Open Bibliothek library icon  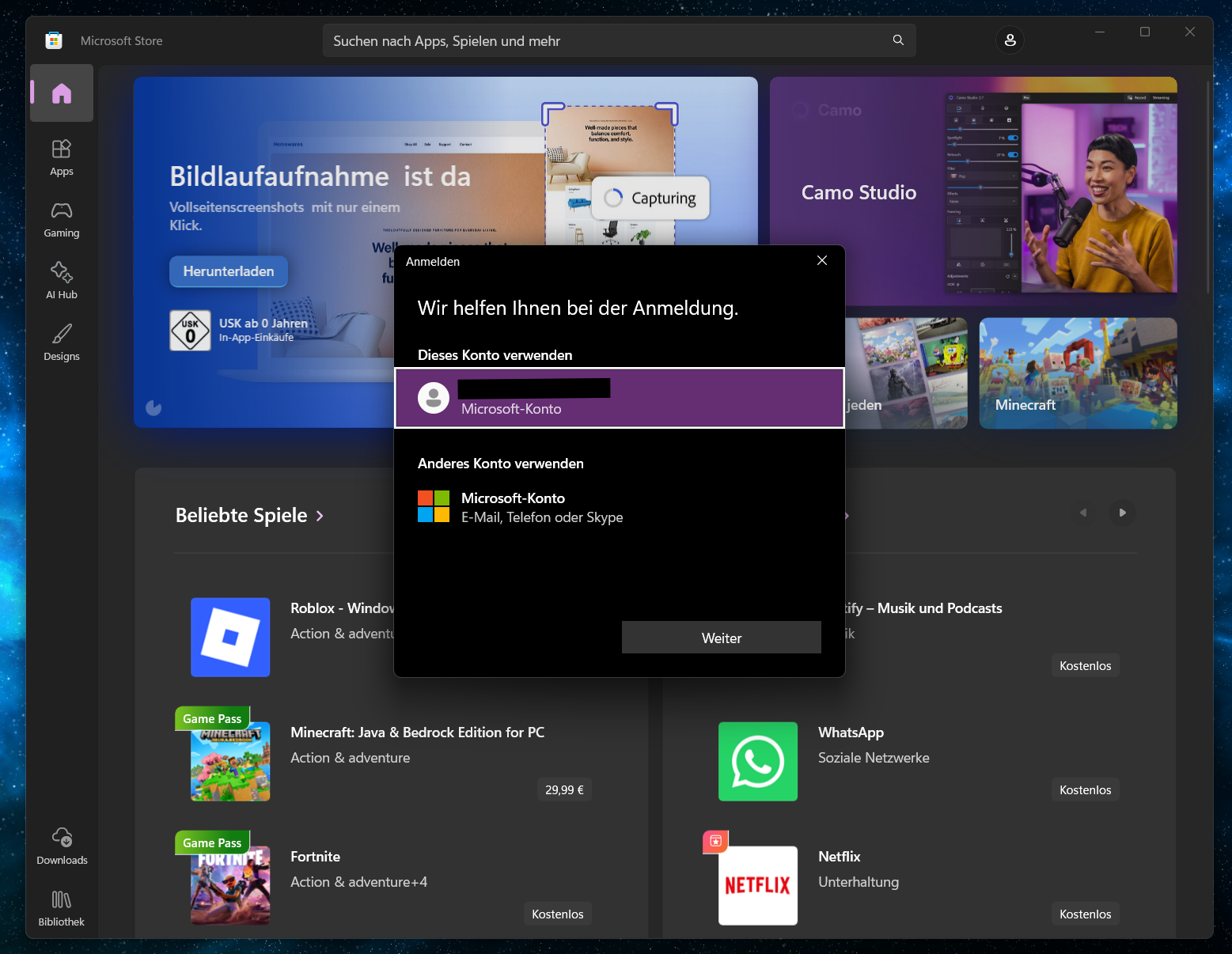pyautogui.click(x=62, y=908)
